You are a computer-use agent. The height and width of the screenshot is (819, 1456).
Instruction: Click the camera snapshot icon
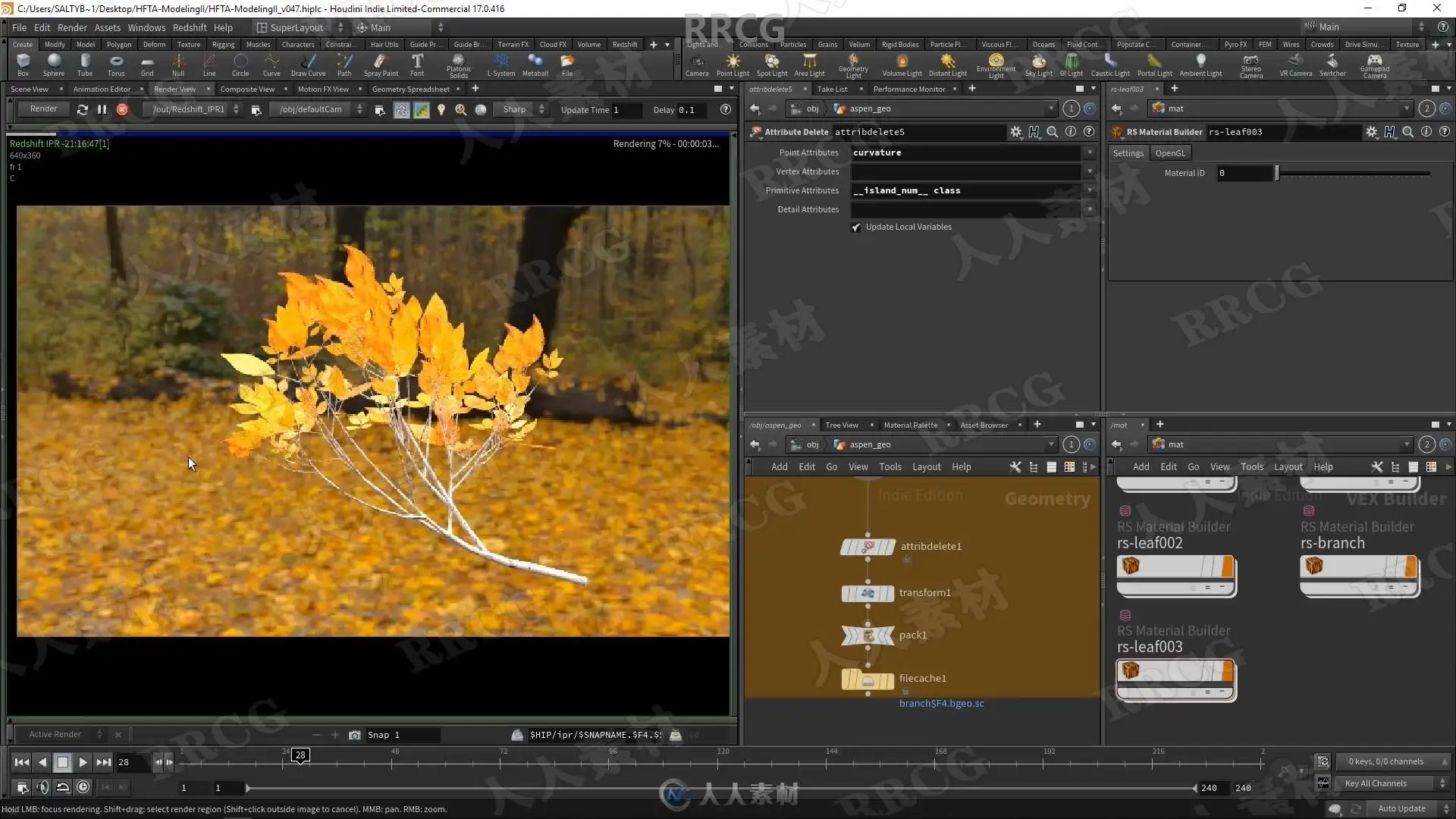coord(354,735)
